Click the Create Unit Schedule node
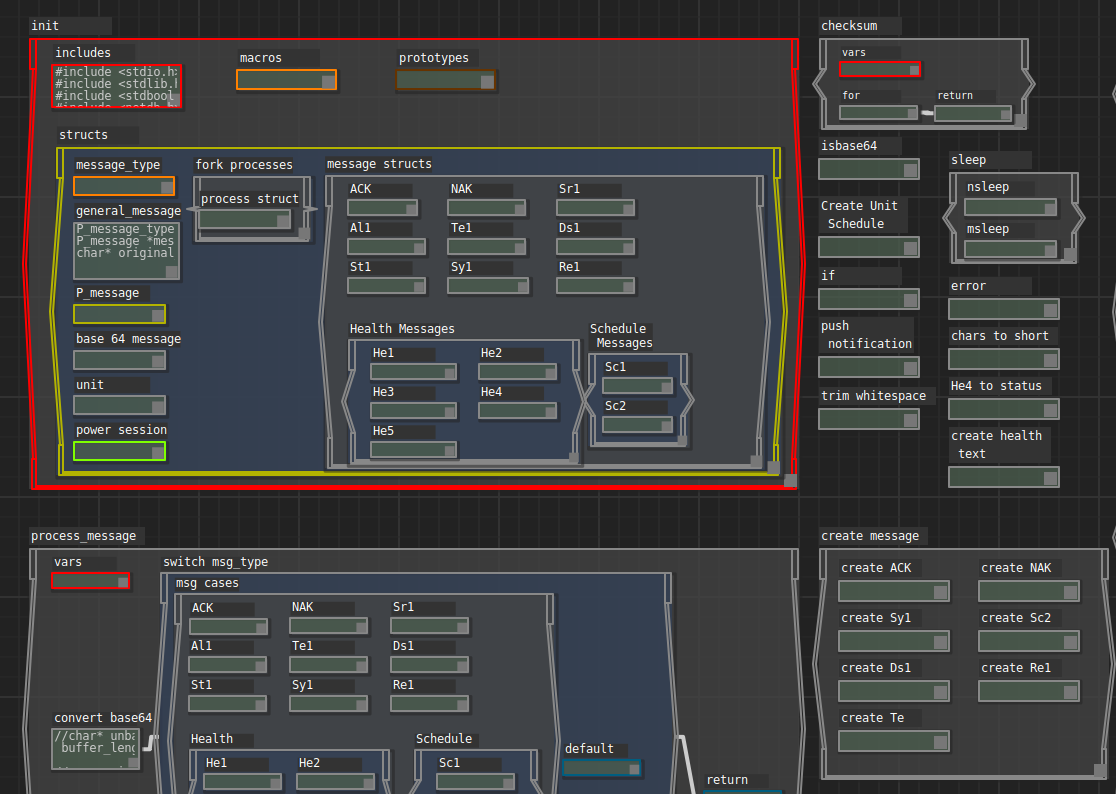The height and width of the screenshot is (794, 1116). (869, 246)
